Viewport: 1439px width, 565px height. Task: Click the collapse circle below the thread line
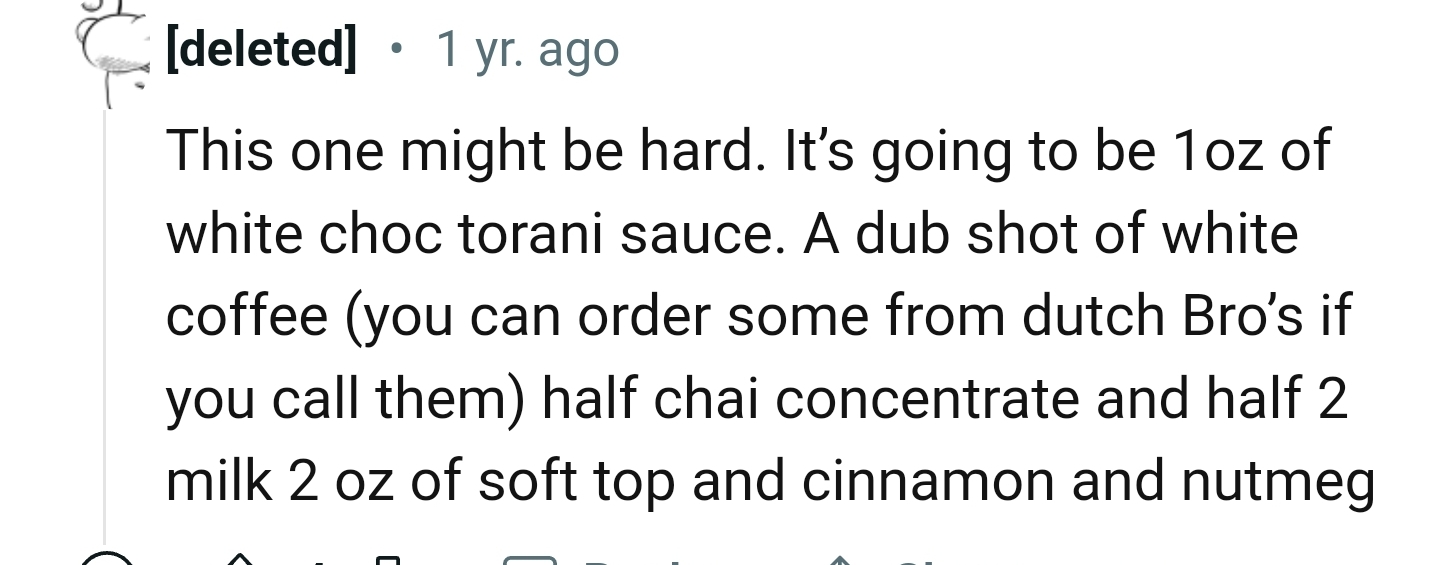105,558
